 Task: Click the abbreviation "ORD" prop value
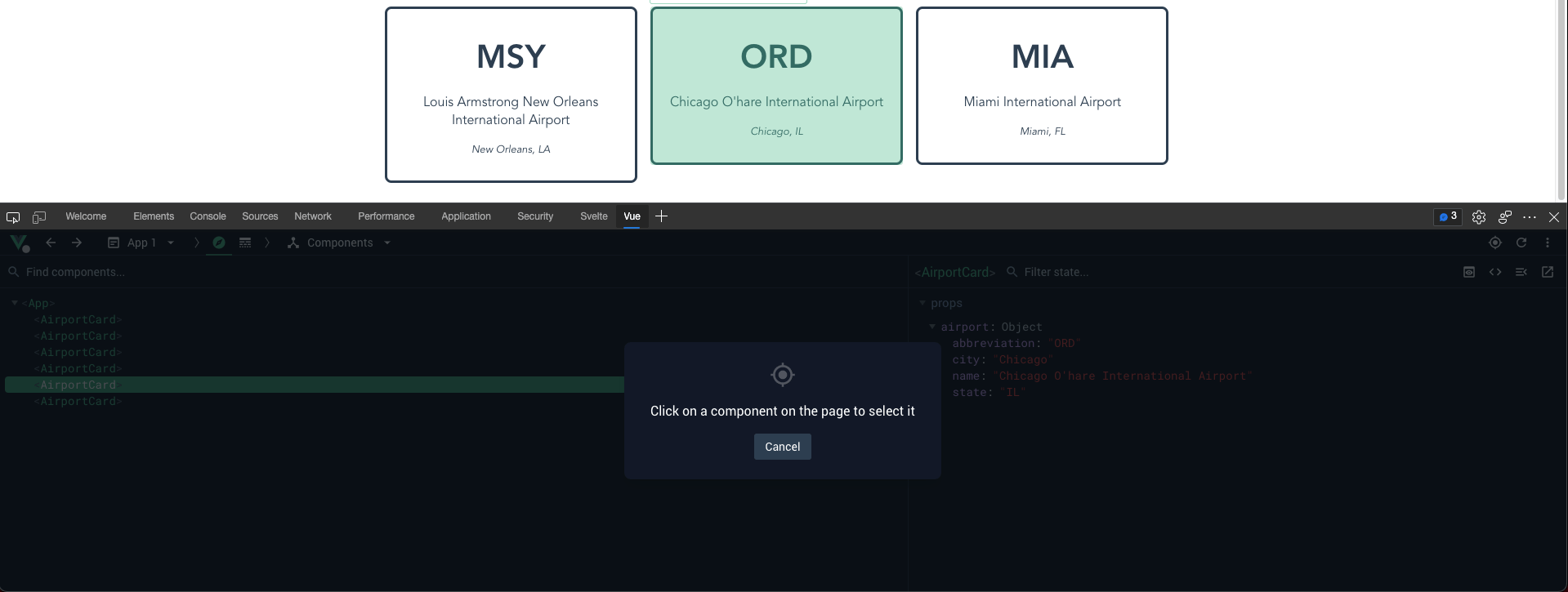coord(1064,343)
